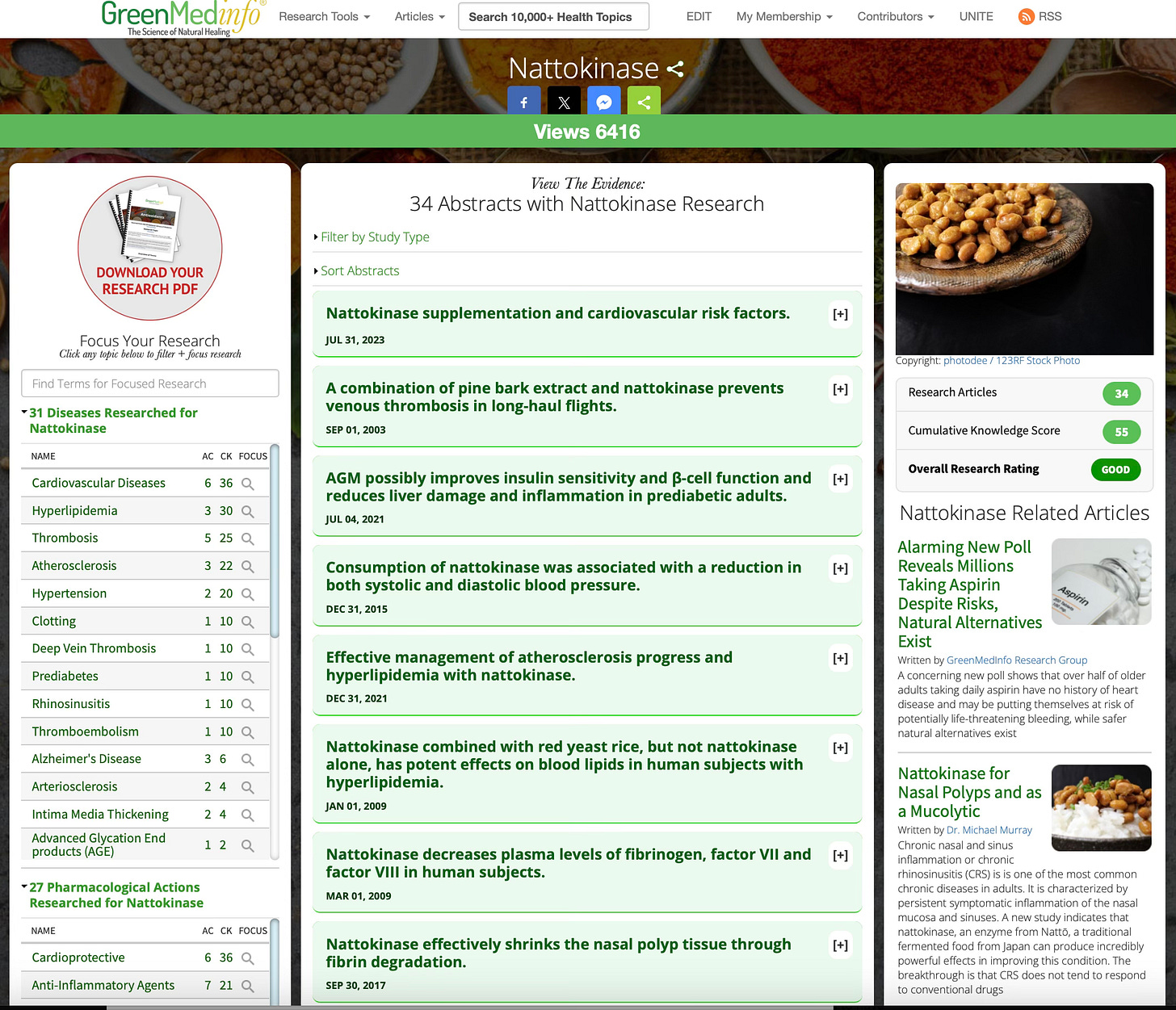
Task: Click the Download Your Research PDF badge
Action: coord(150,249)
